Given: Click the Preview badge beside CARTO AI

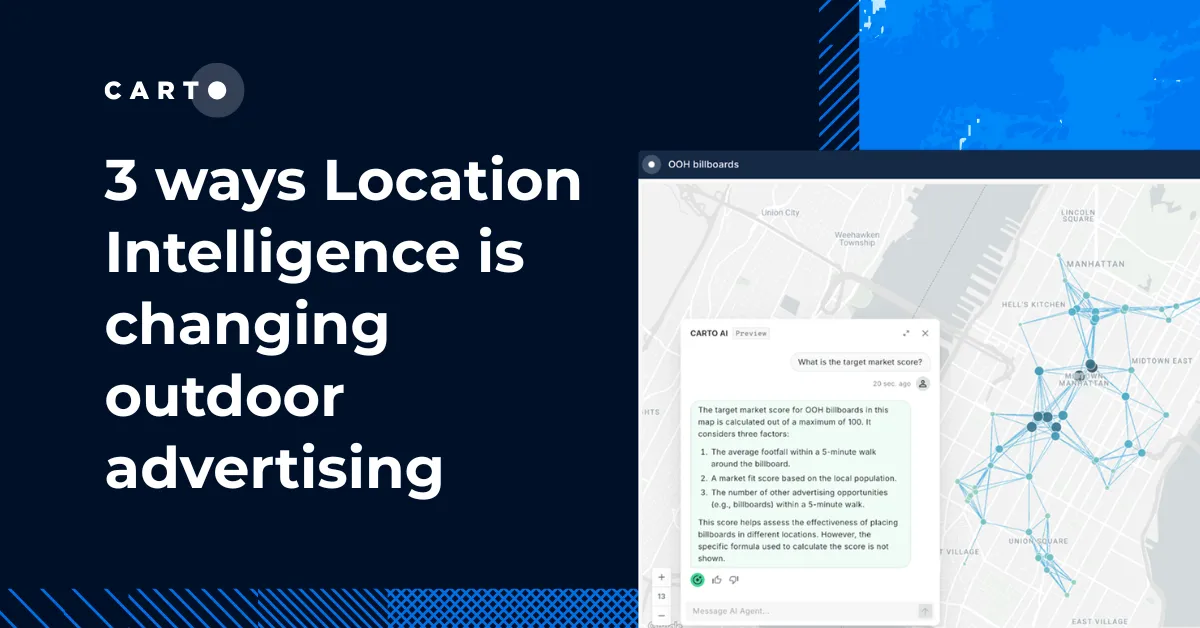Looking at the screenshot, I should click(751, 333).
